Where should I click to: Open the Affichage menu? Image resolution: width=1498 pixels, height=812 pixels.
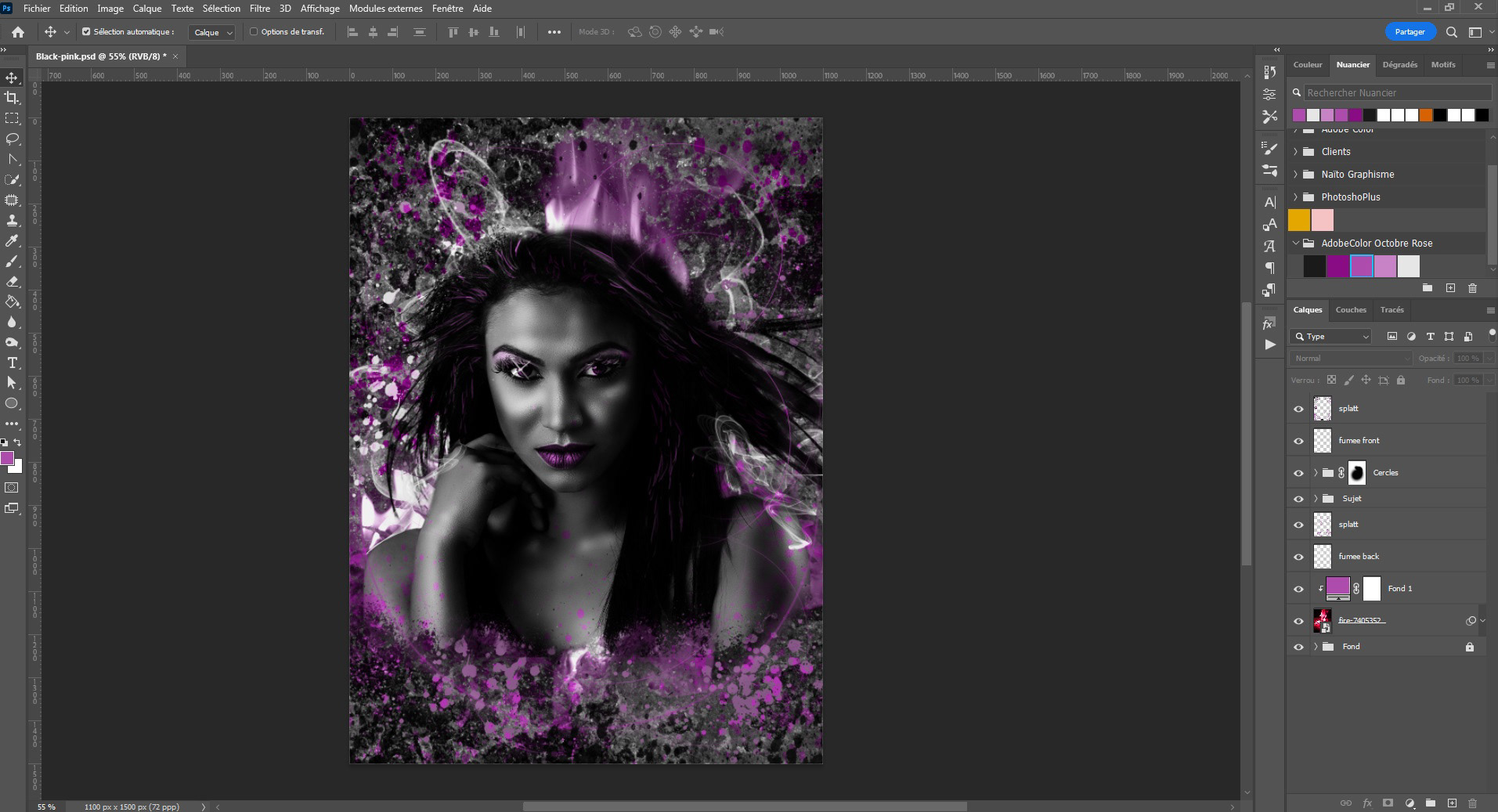click(320, 9)
